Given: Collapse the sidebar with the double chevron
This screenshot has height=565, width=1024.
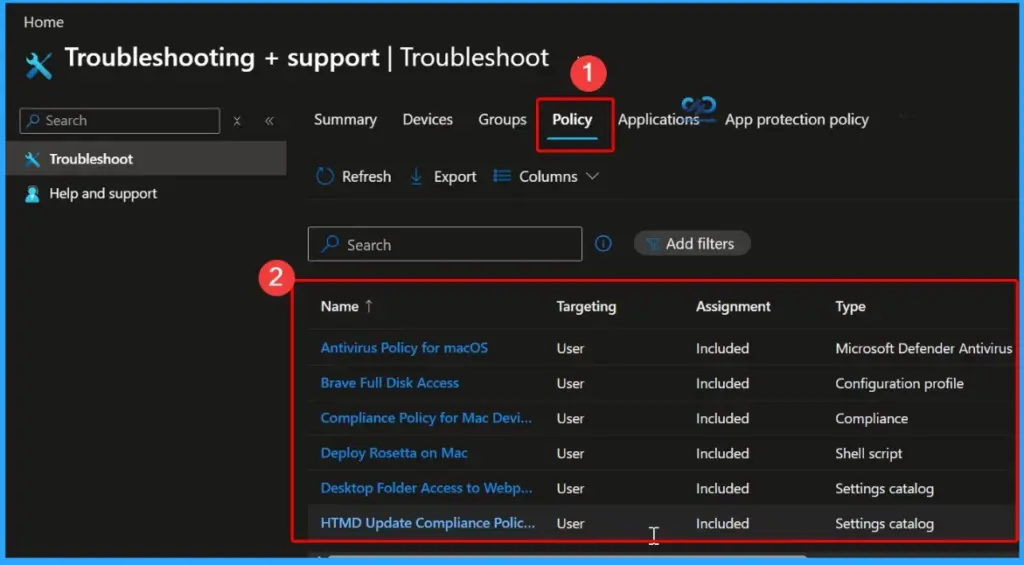Looking at the screenshot, I should click(269, 121).
